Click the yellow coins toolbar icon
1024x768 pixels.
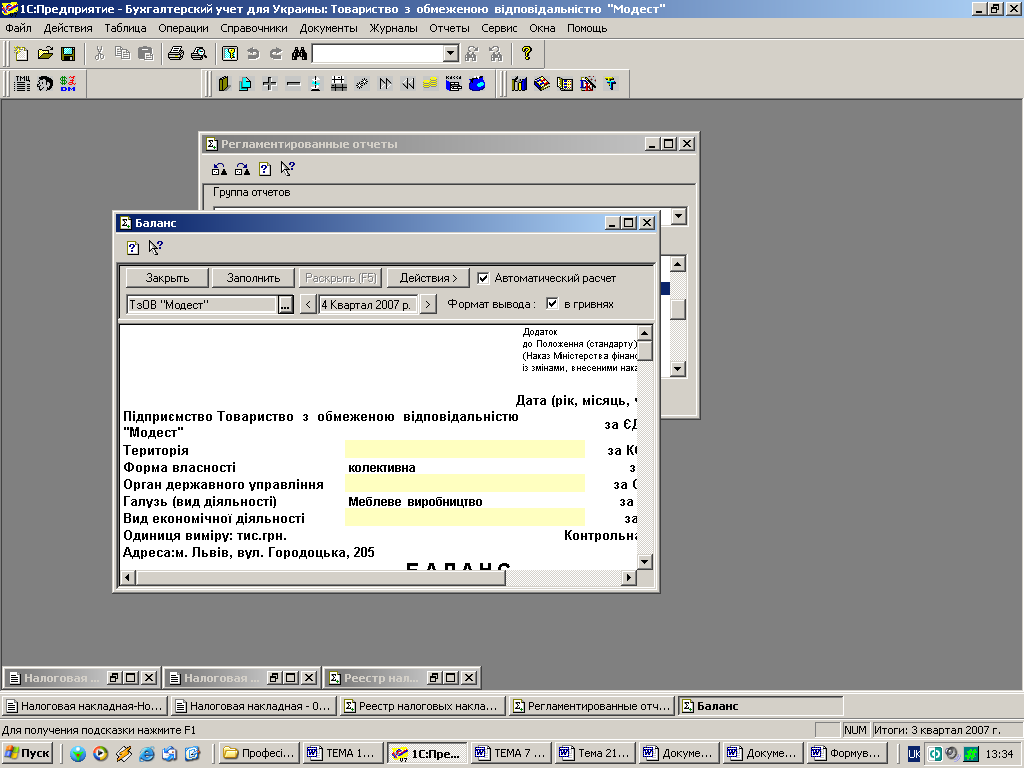coord(430,84)
